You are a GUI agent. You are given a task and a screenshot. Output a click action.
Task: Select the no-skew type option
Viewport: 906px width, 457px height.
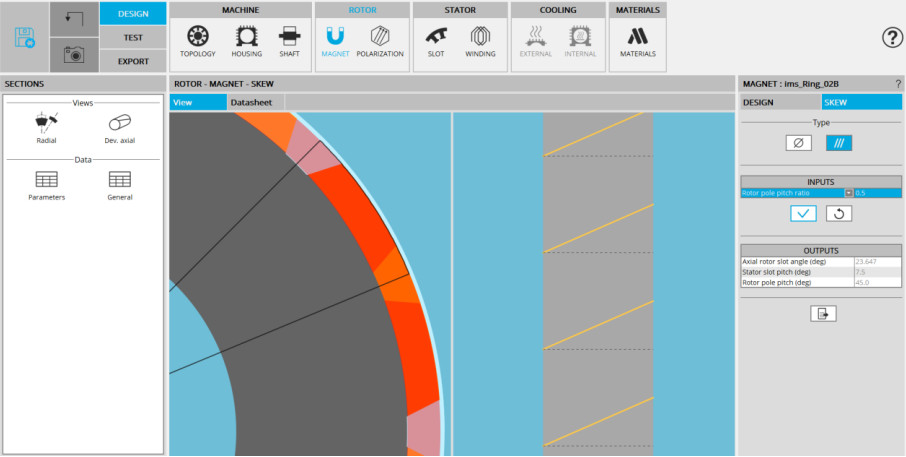pos(798,143)
